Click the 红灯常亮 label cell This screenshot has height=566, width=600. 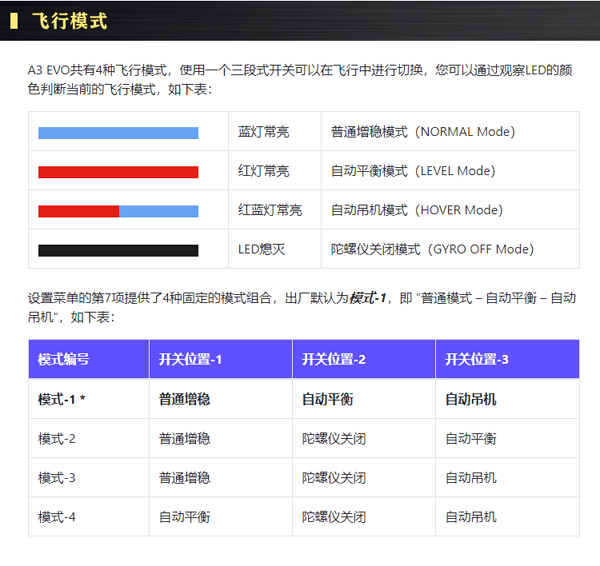coord(263,171)
